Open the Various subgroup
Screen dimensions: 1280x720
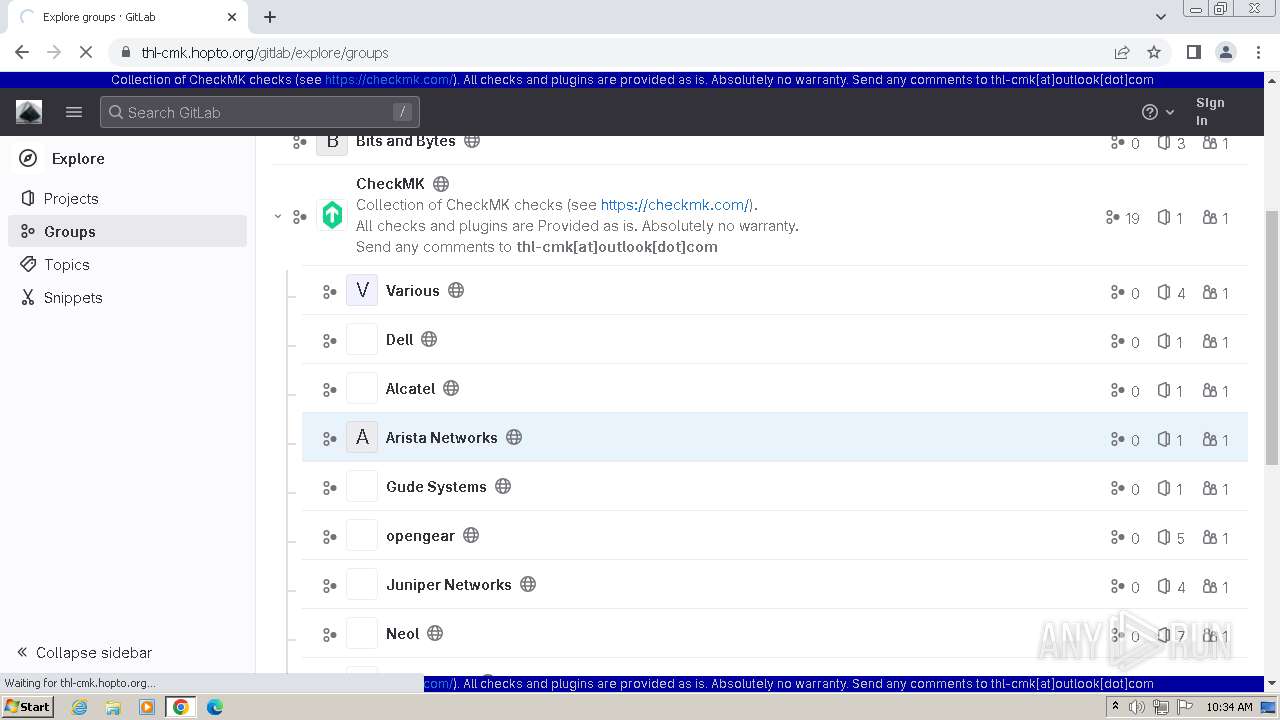tap(412, 290)
